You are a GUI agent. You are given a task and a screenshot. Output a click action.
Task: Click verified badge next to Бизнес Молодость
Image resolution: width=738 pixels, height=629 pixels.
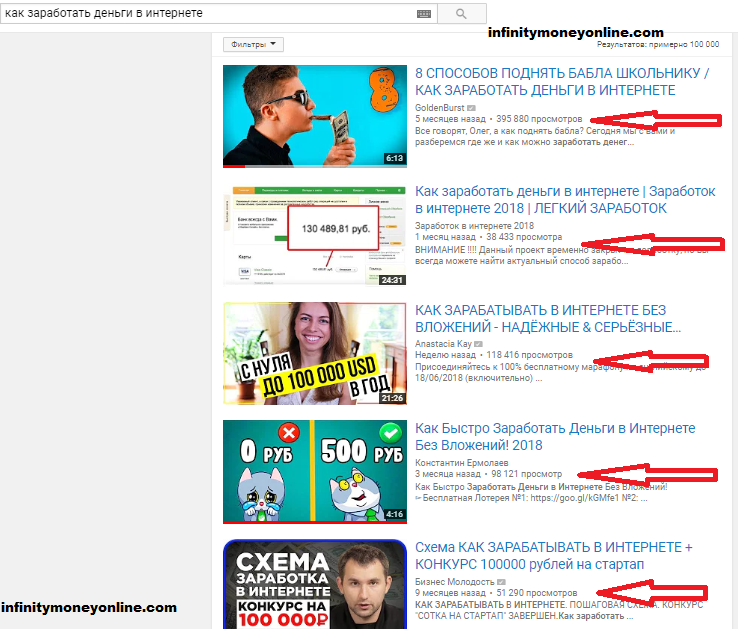(x=501, y=582)
